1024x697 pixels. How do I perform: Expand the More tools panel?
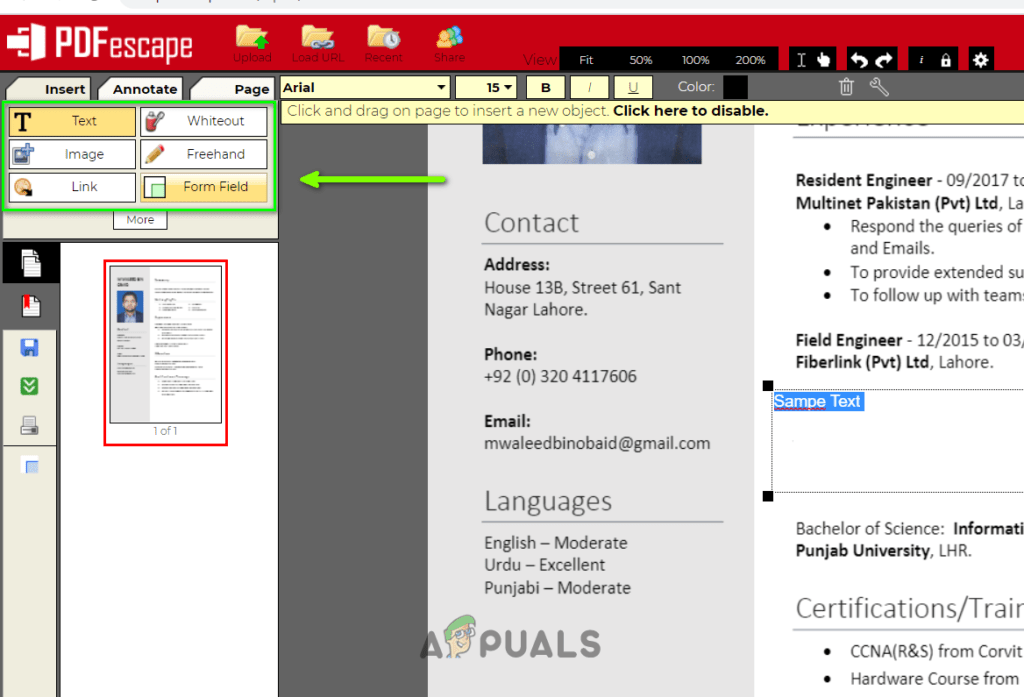[x=139, y=219]
